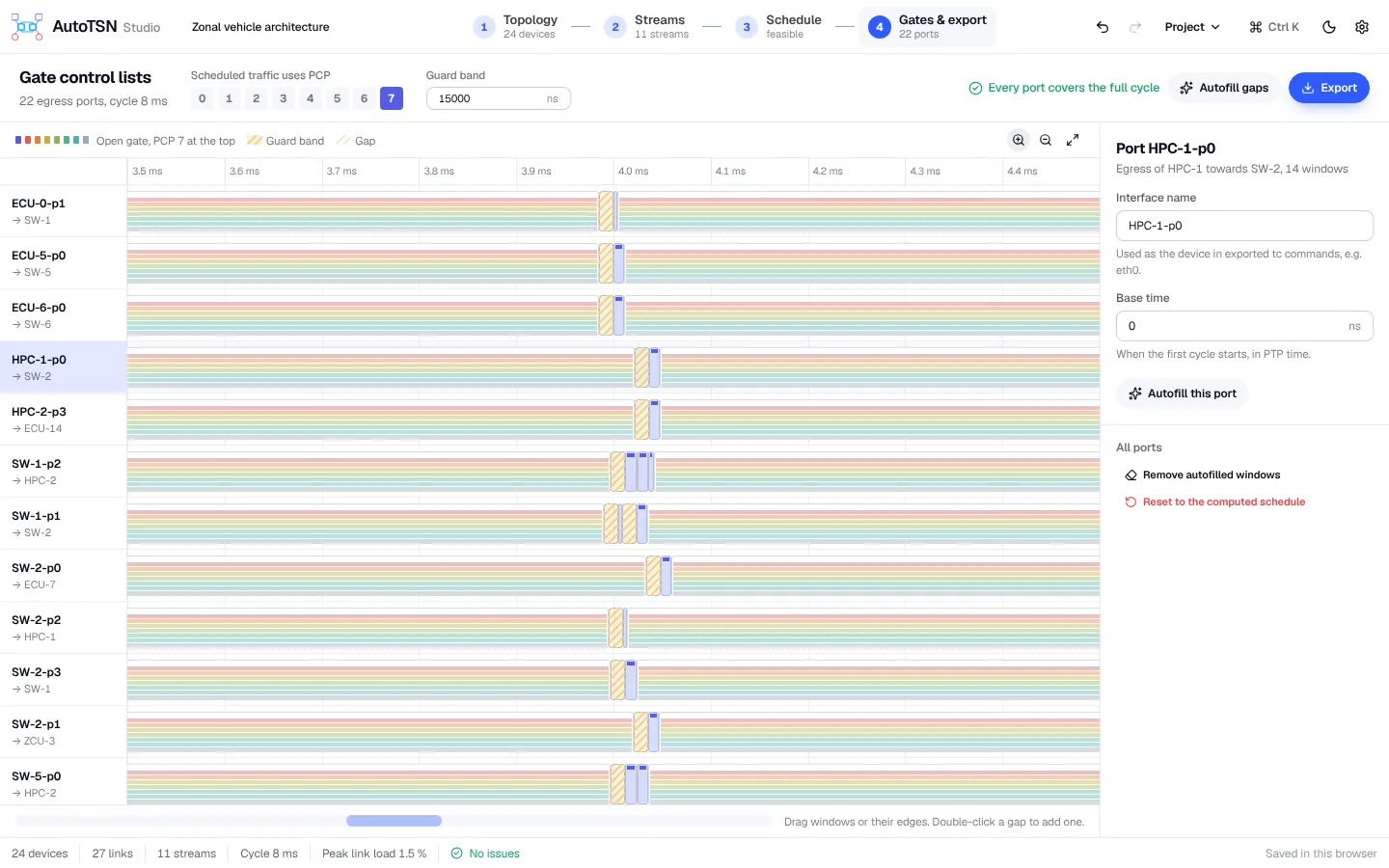Click the horizontal timeline scrollbar thumb

pos(394,821)
